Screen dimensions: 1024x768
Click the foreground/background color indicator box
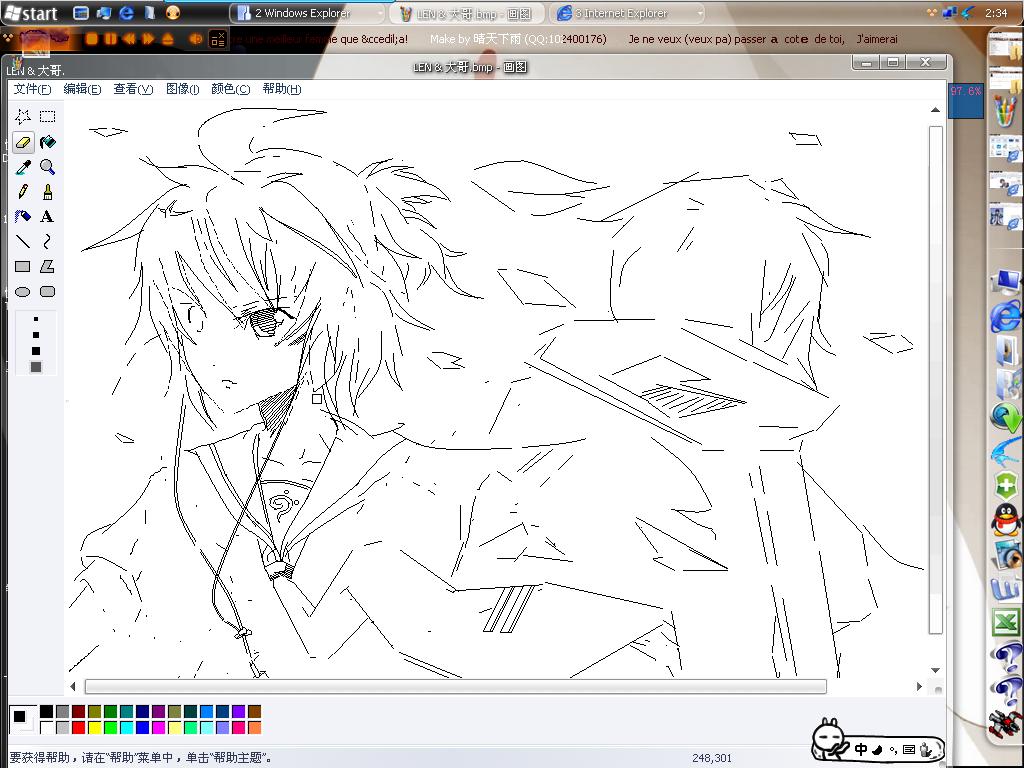(23, 720)
